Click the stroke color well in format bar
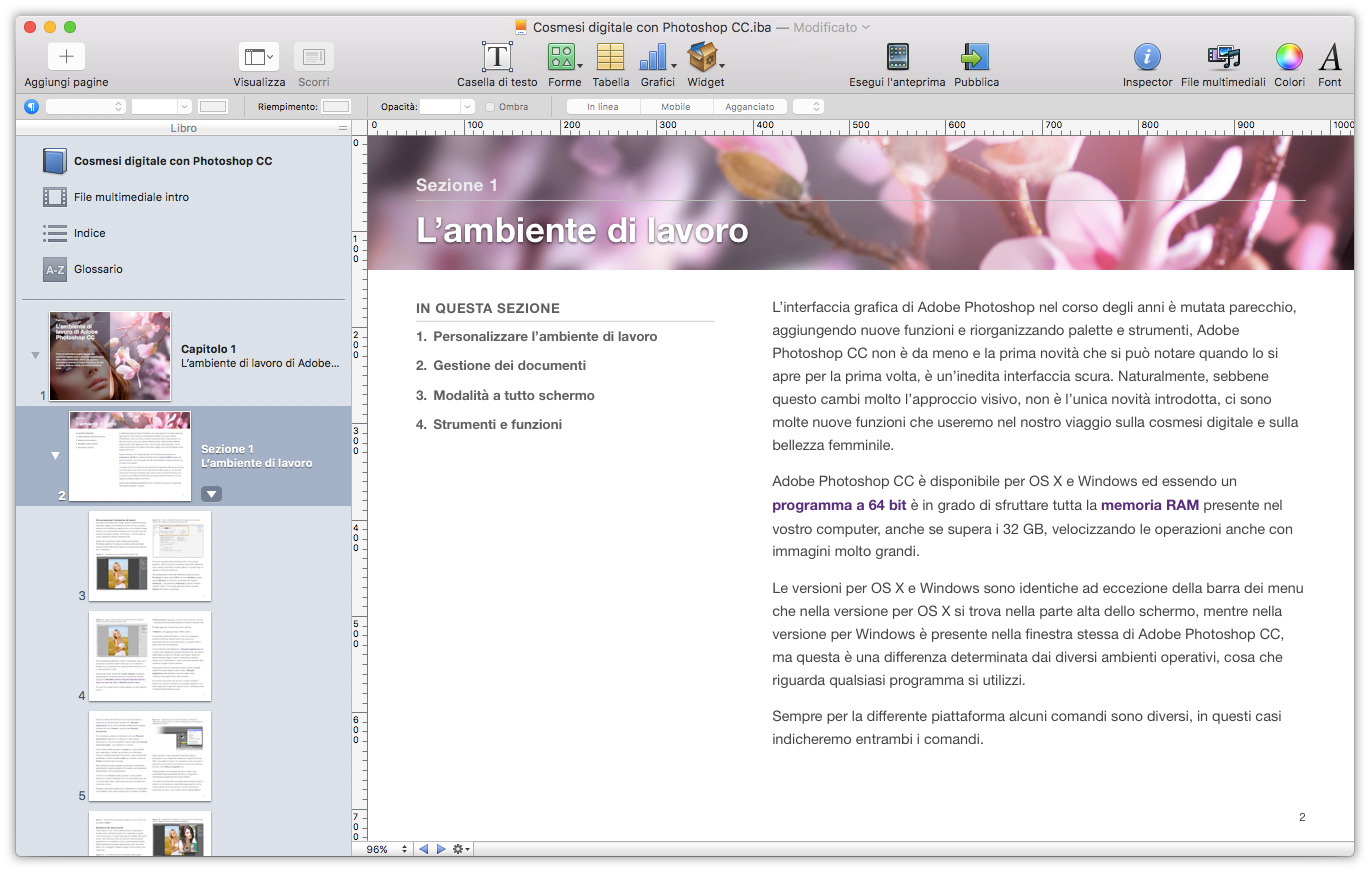The width and height of the screenshot is (1370, 872). click(x=213, y=106)
